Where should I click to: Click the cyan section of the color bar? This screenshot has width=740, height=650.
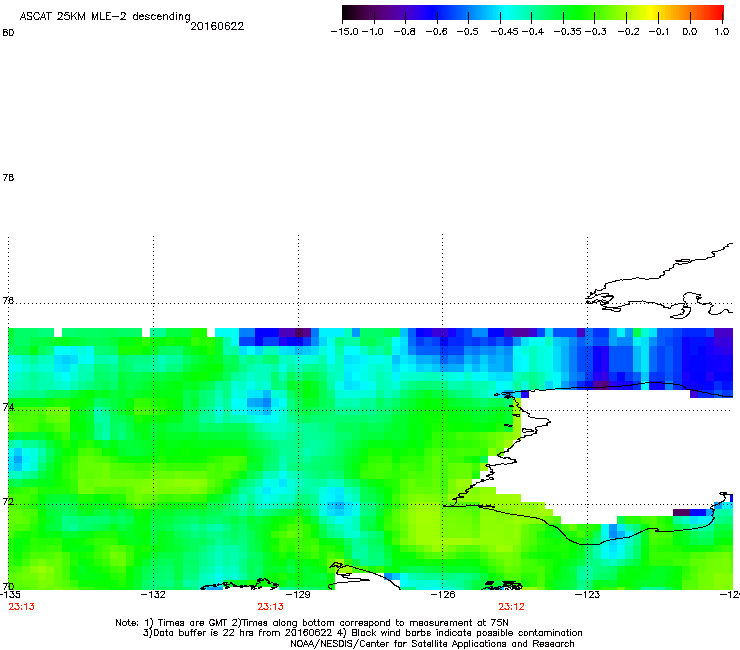click(x=507, y=13)
